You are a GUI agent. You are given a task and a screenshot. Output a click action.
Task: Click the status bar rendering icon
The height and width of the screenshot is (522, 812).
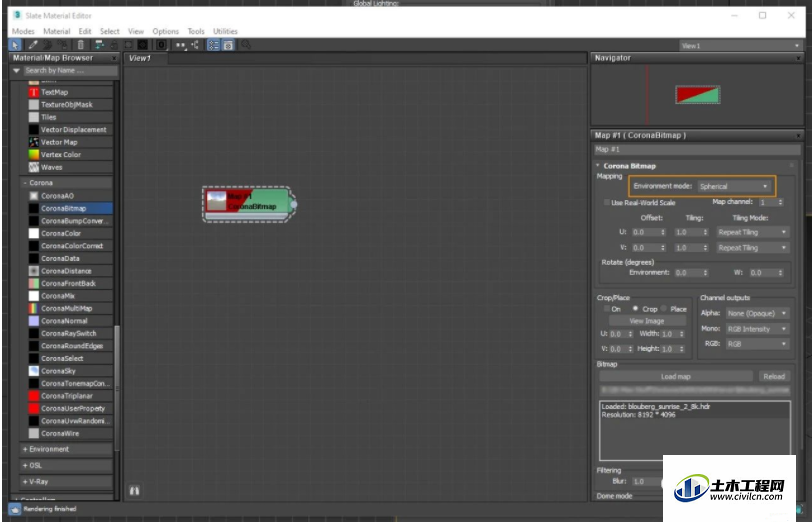[x=14, y=509]
